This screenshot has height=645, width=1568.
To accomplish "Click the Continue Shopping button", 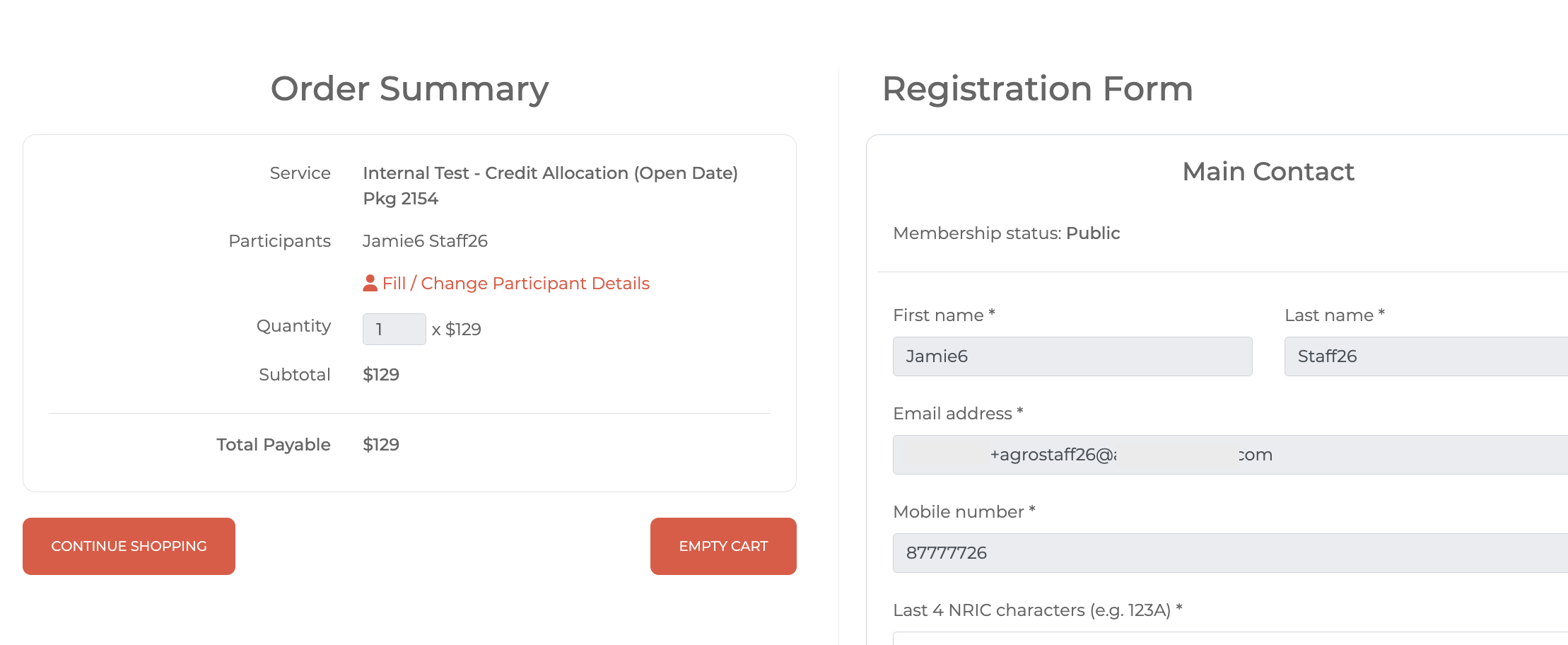I will (x=129, y=546).
